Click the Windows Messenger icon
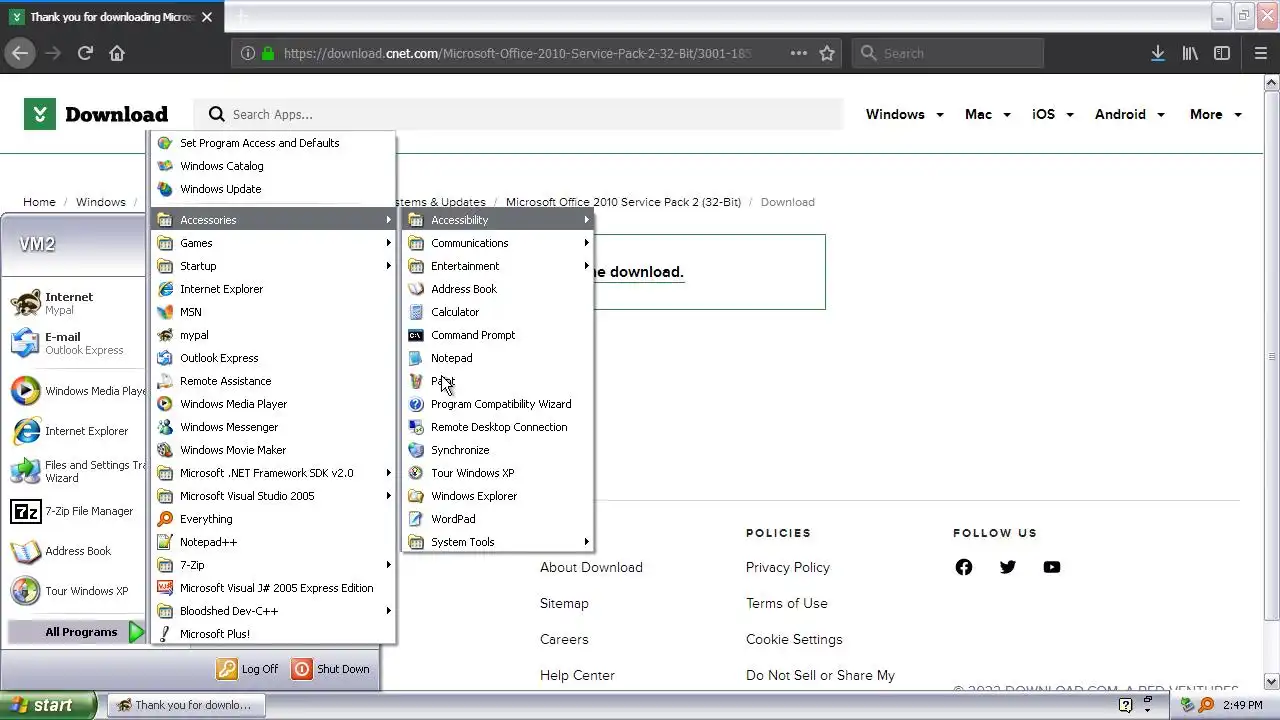Viewport: 1280px width, 720px height. 165,427
